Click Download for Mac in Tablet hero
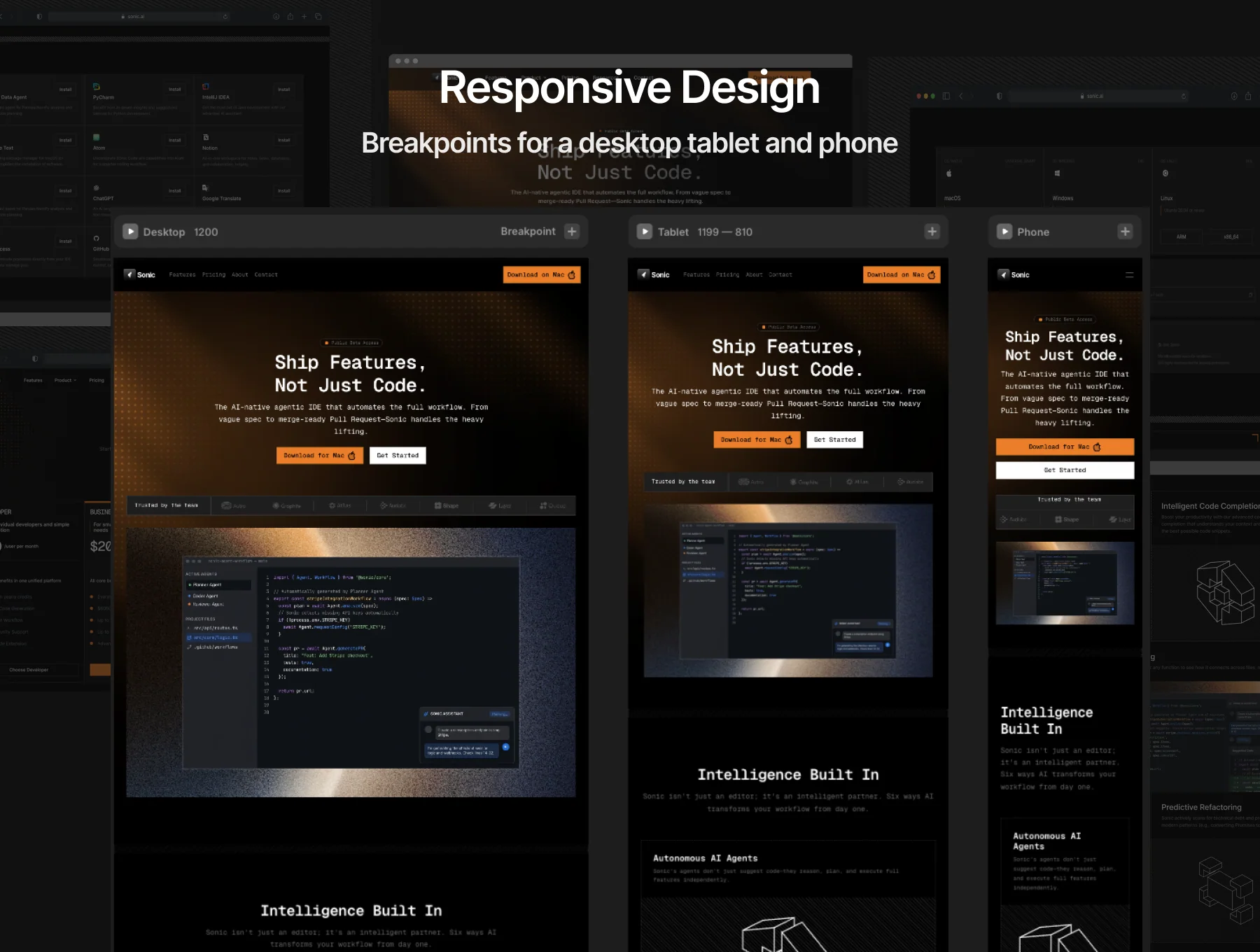1260x952 pixels. tap(757, 440)
